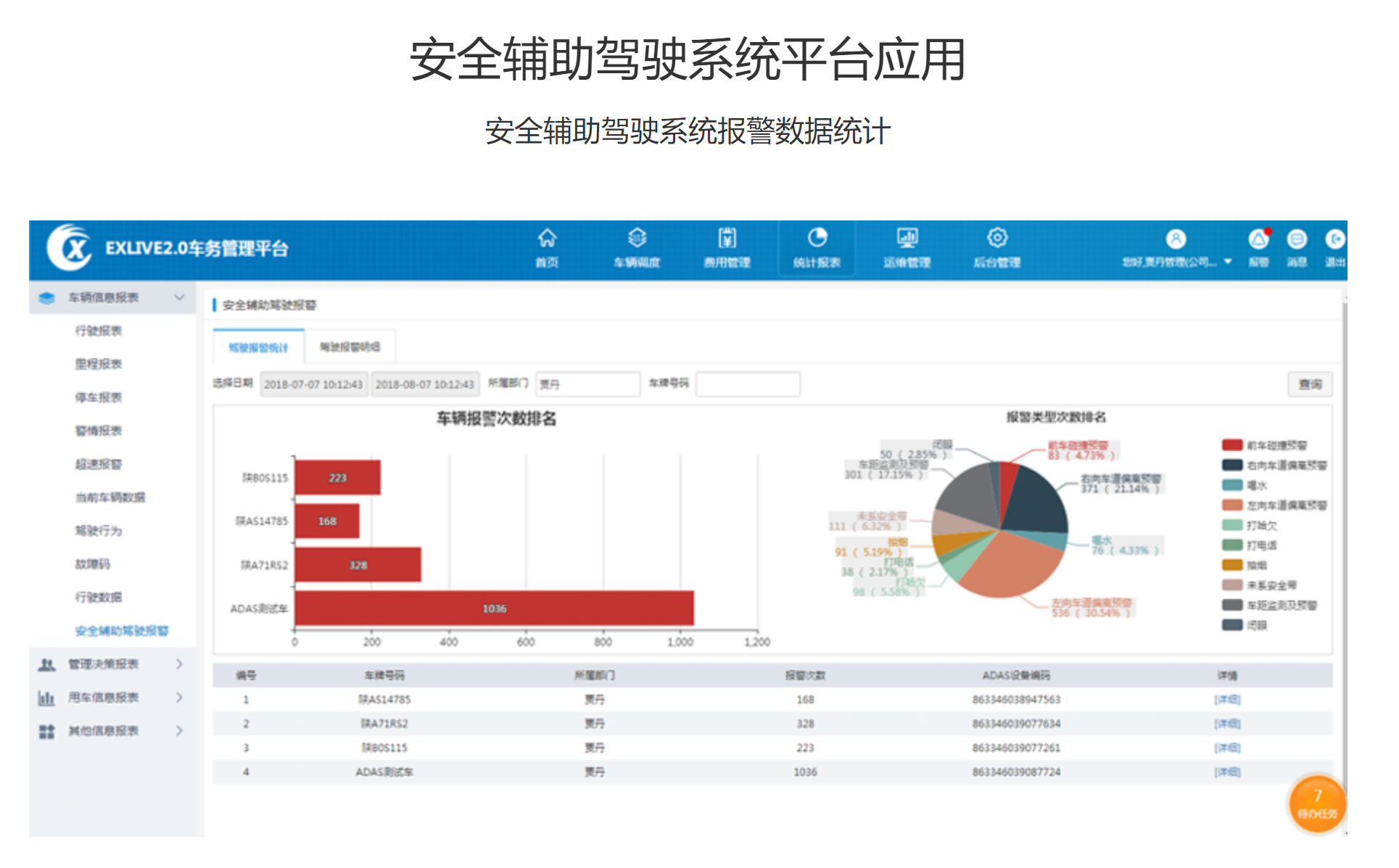Open 详细 link for ADAS测试车 row

pos(1227,772)
